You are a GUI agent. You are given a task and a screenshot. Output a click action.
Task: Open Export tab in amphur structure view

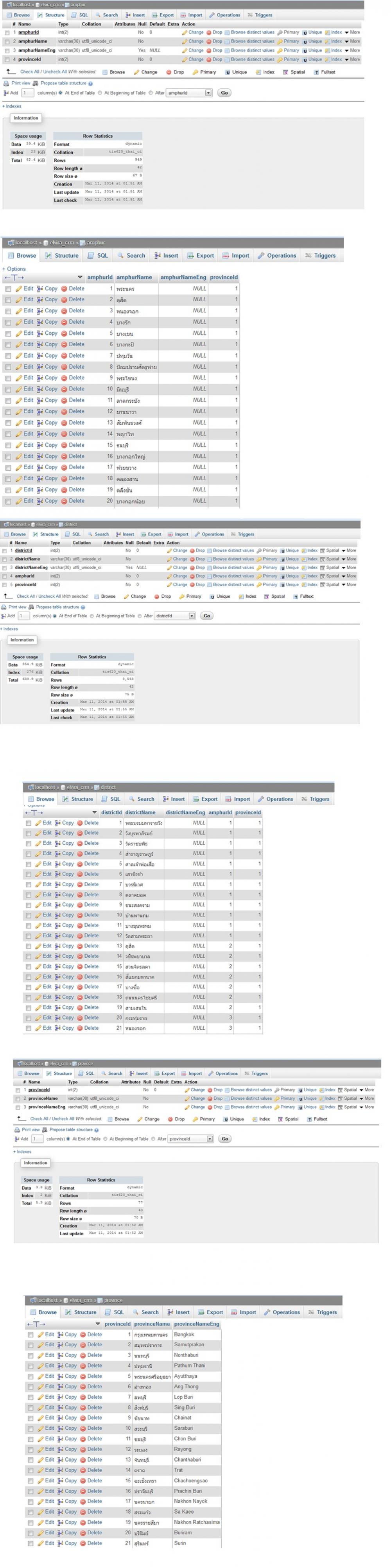tap(162, 15)
